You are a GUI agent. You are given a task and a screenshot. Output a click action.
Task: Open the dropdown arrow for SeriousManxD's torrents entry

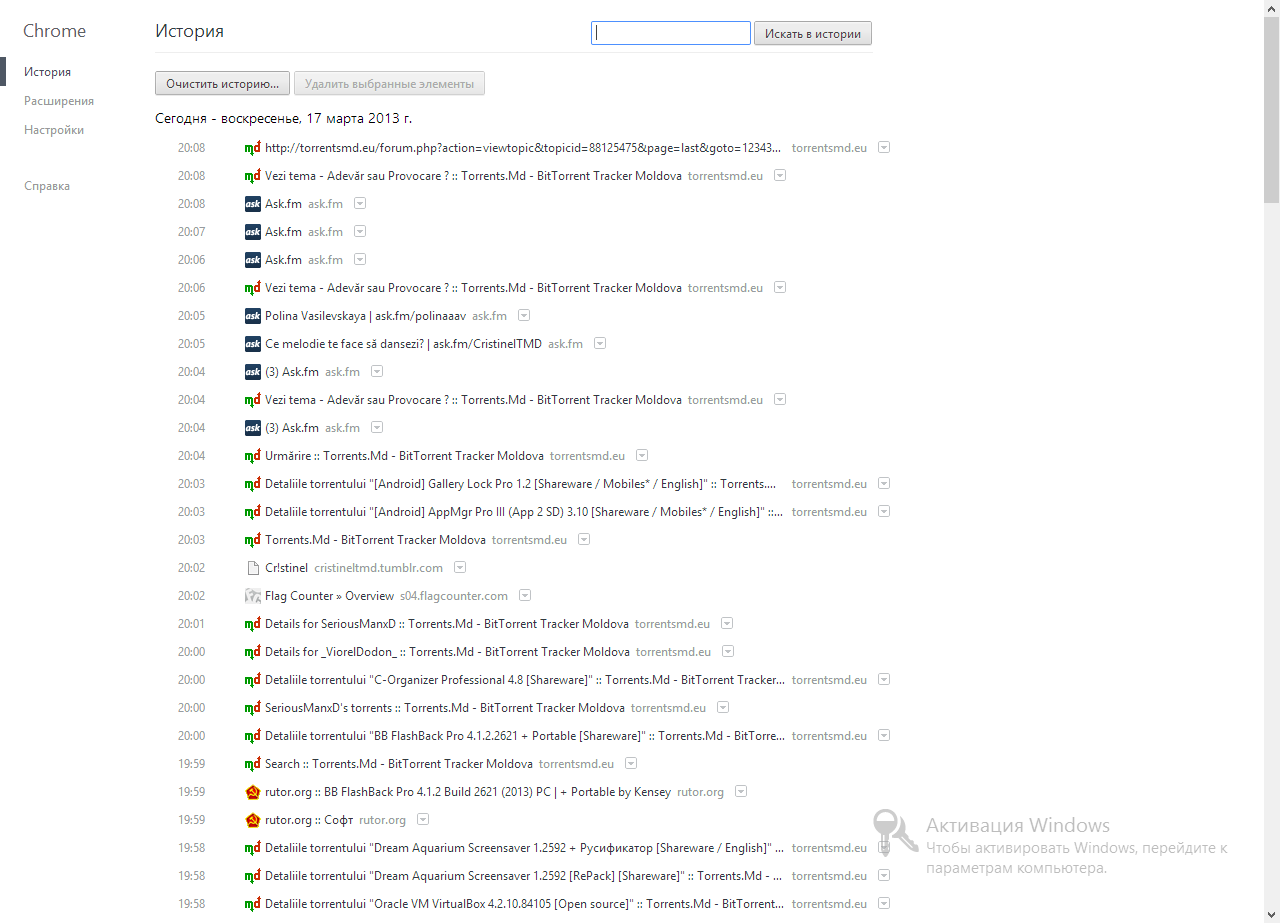point(723,707)
